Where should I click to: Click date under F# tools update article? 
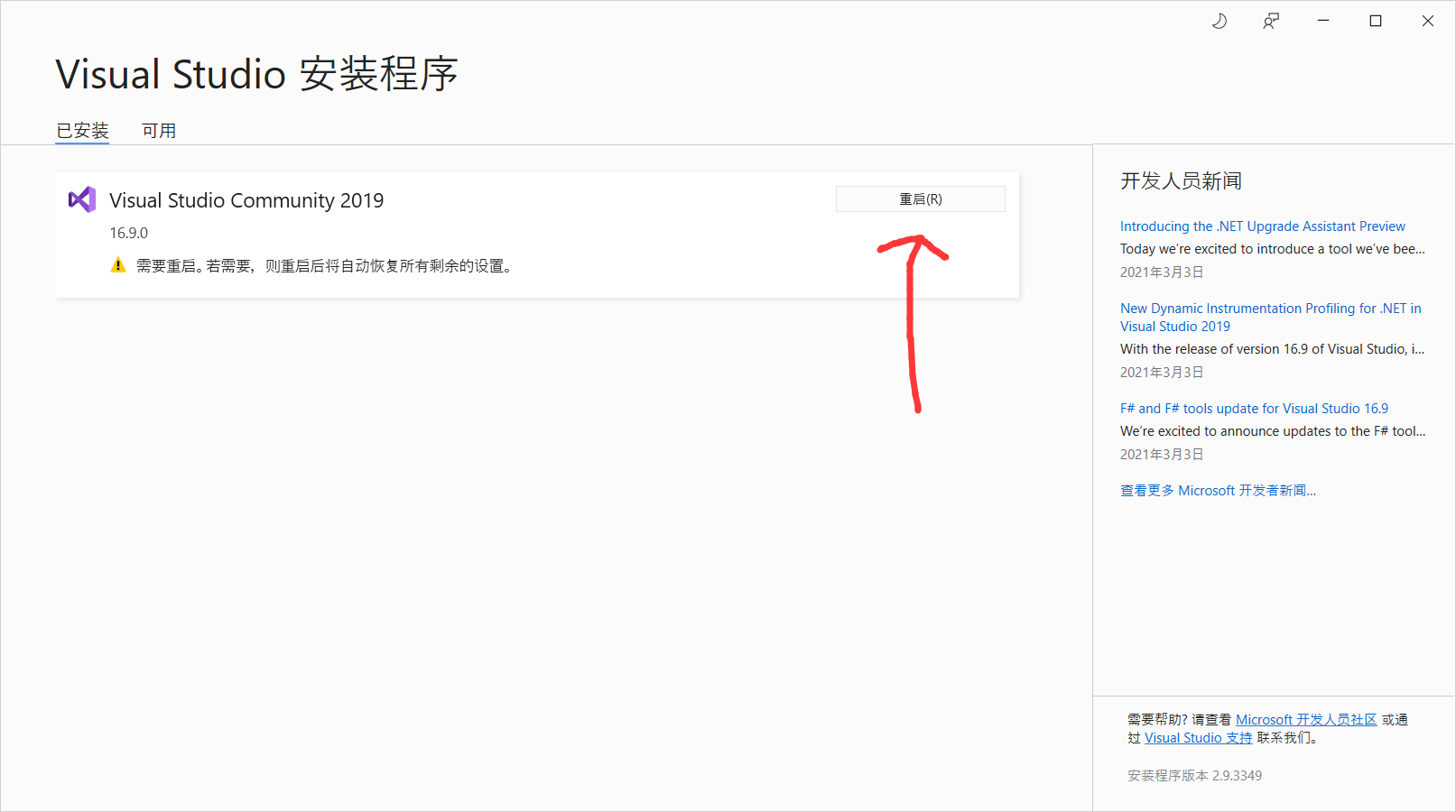tap(1162, 455)
